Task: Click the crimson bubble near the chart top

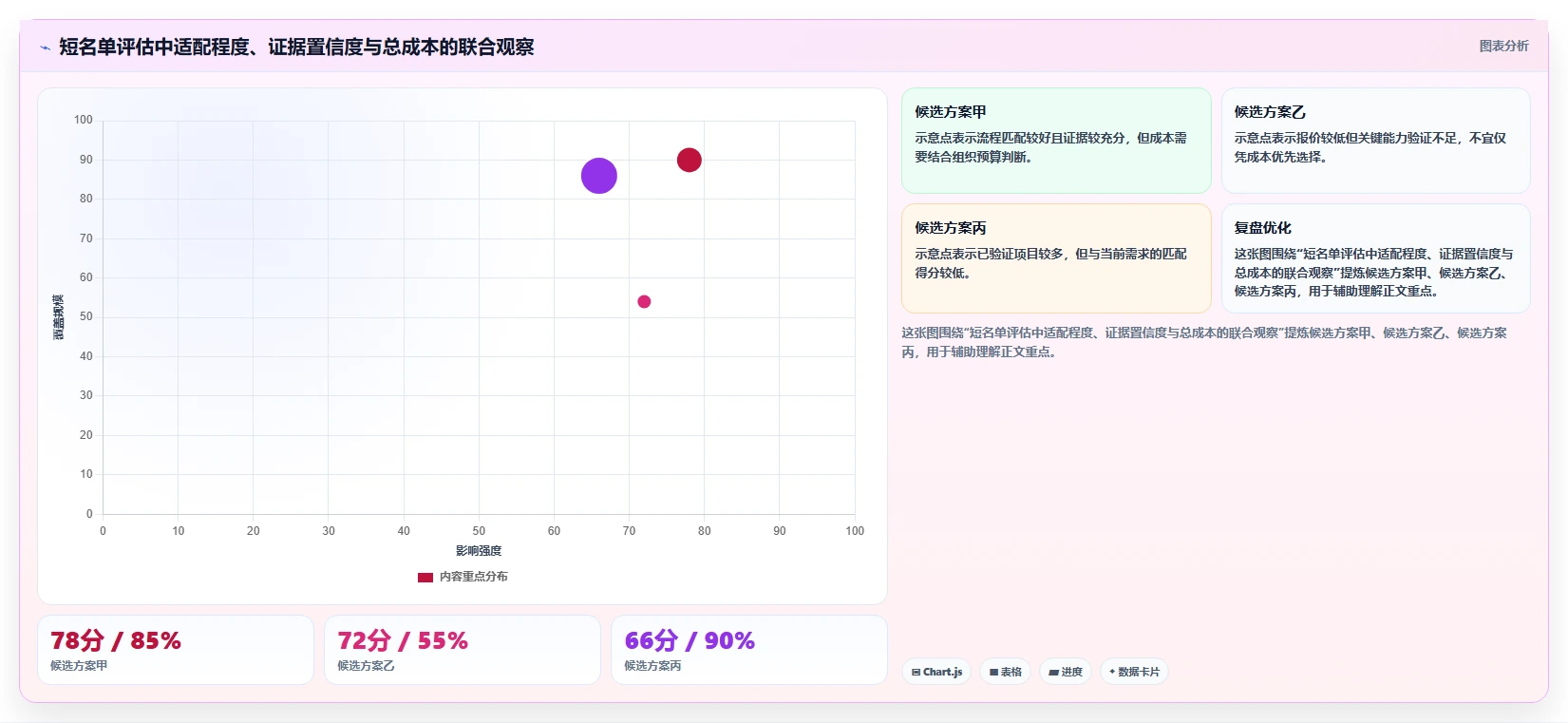Action: tap(690, 161)
